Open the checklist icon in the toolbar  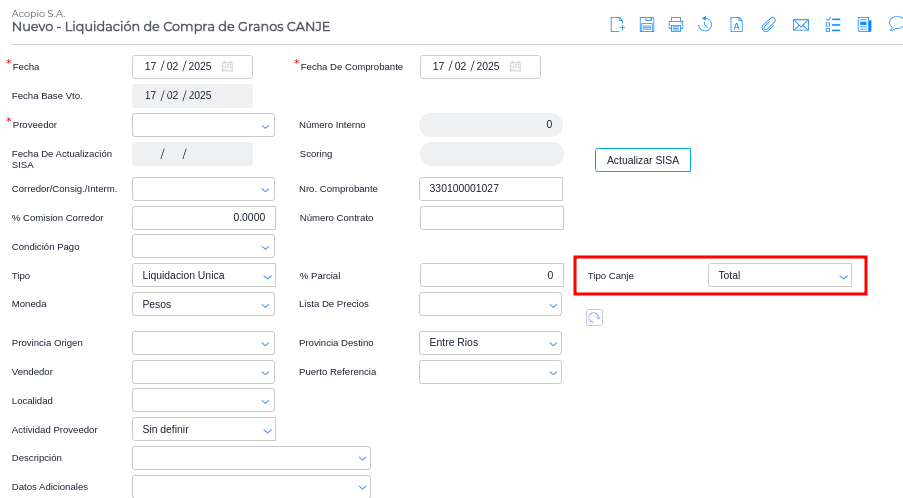click(x=832, y=25)
